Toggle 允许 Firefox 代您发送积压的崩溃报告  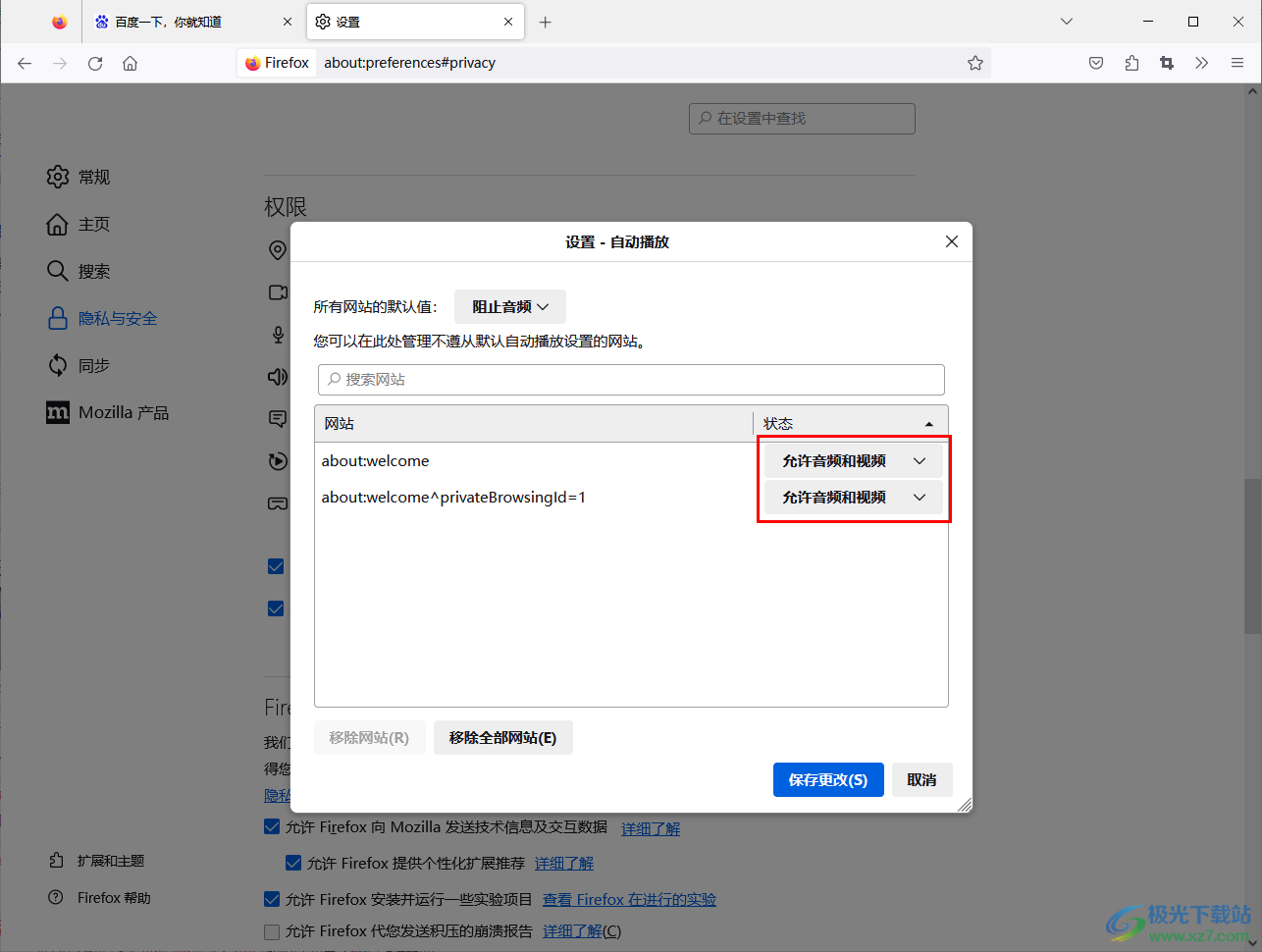coord(272,931)
